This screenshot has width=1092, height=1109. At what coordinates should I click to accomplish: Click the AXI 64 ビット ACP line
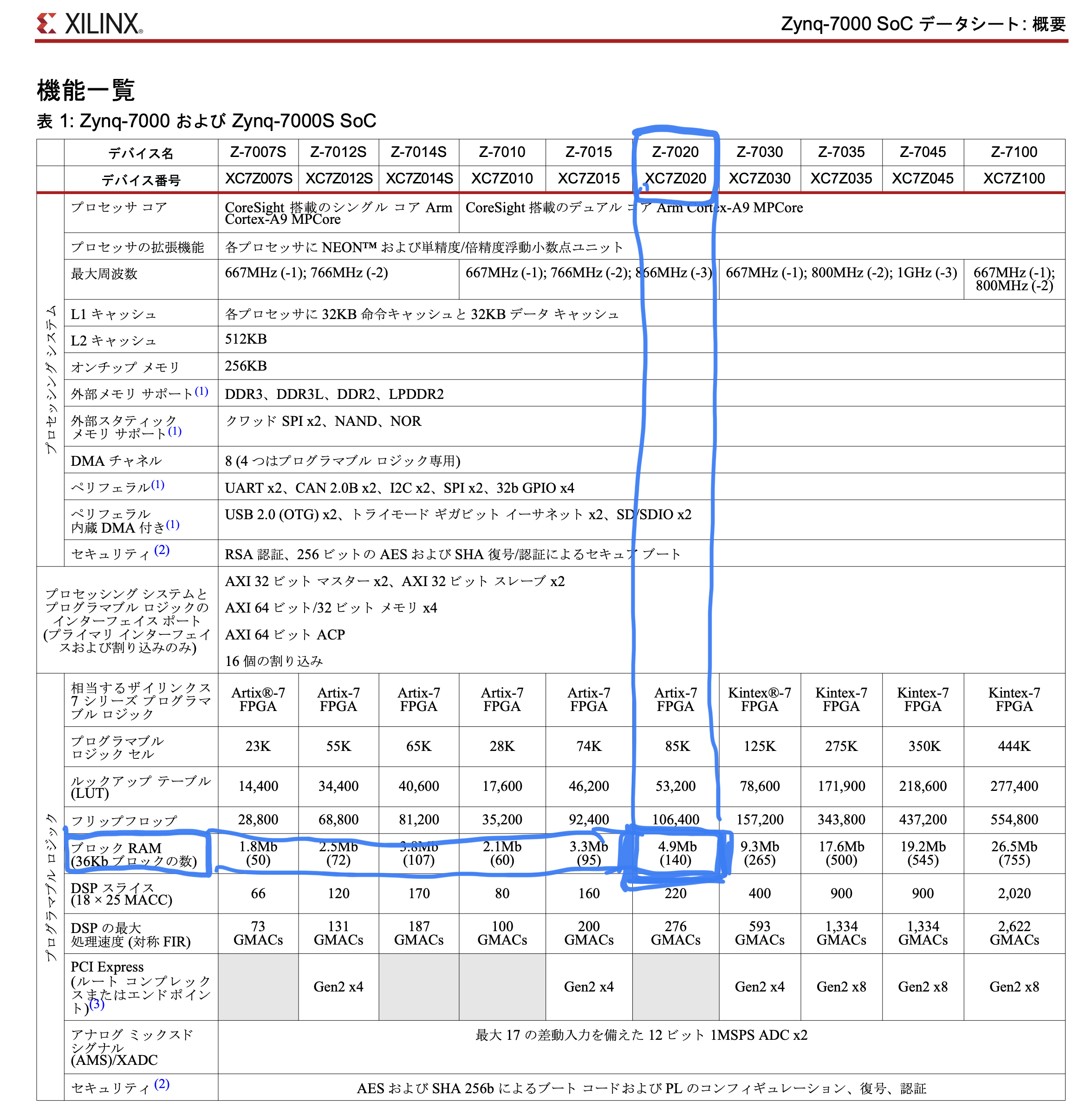(285, 634)
